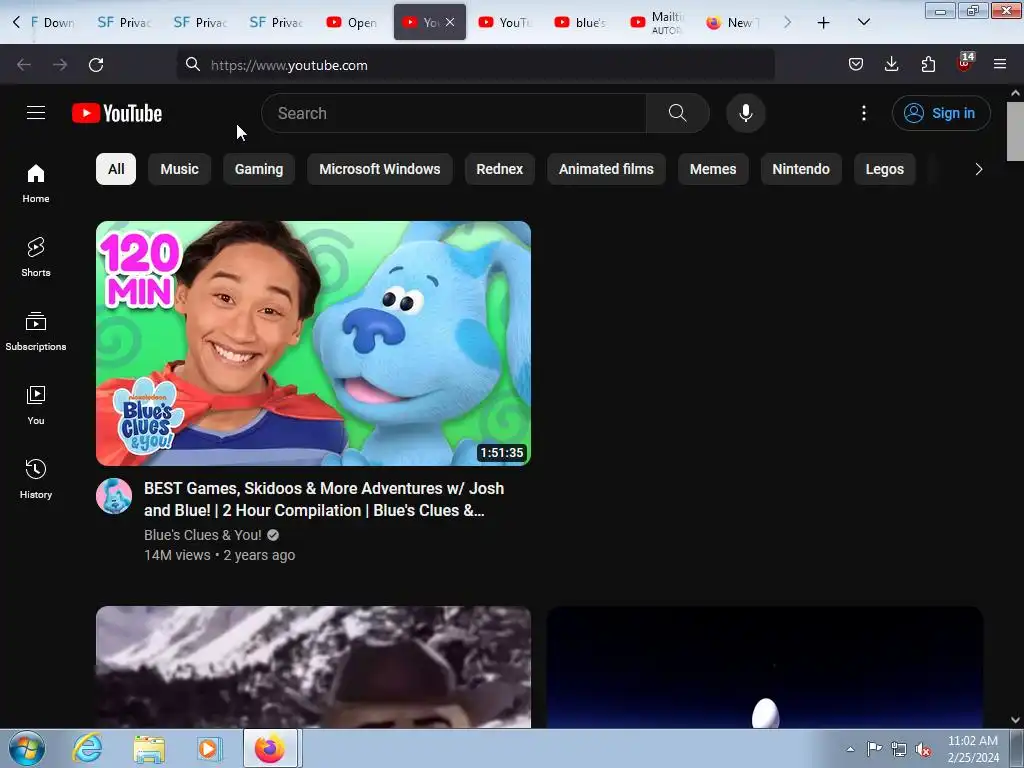
Task: Select the Music filter chip
Action: pyautogui.click(x=179, y=169)
